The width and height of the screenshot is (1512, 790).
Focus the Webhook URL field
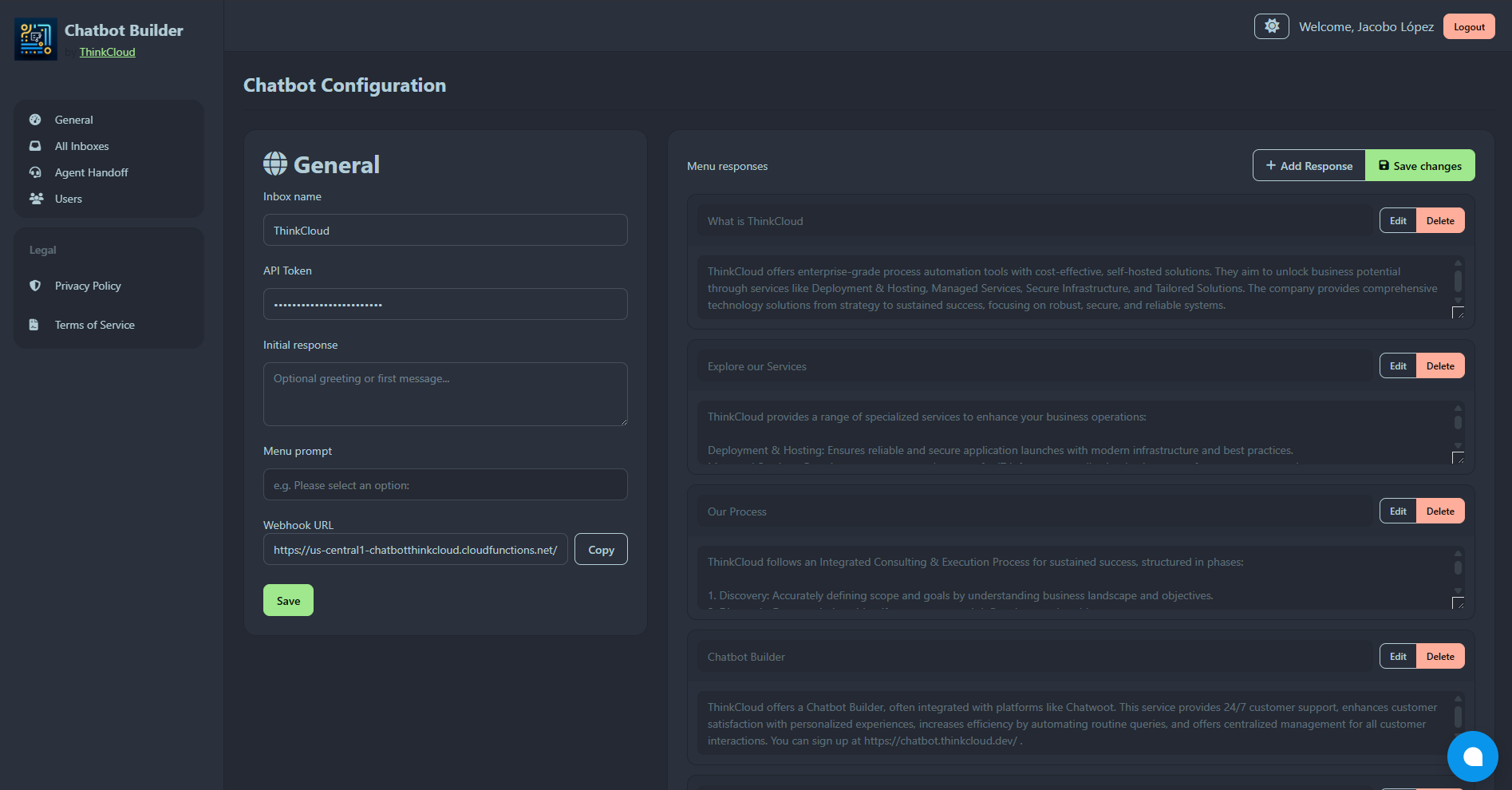click(x=416, y=549)
